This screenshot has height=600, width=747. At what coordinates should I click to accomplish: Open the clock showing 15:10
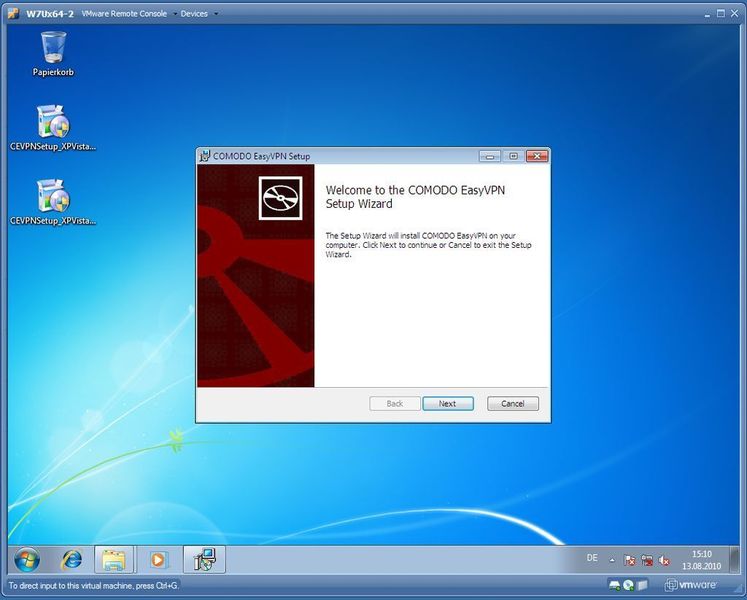pyautogui.click(x=701, y=560)
